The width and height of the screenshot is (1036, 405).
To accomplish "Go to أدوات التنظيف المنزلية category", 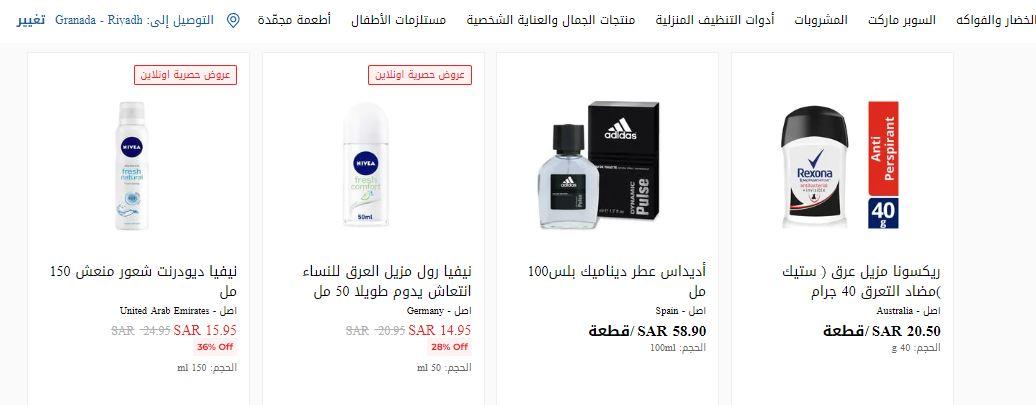I will pos(715,20).
